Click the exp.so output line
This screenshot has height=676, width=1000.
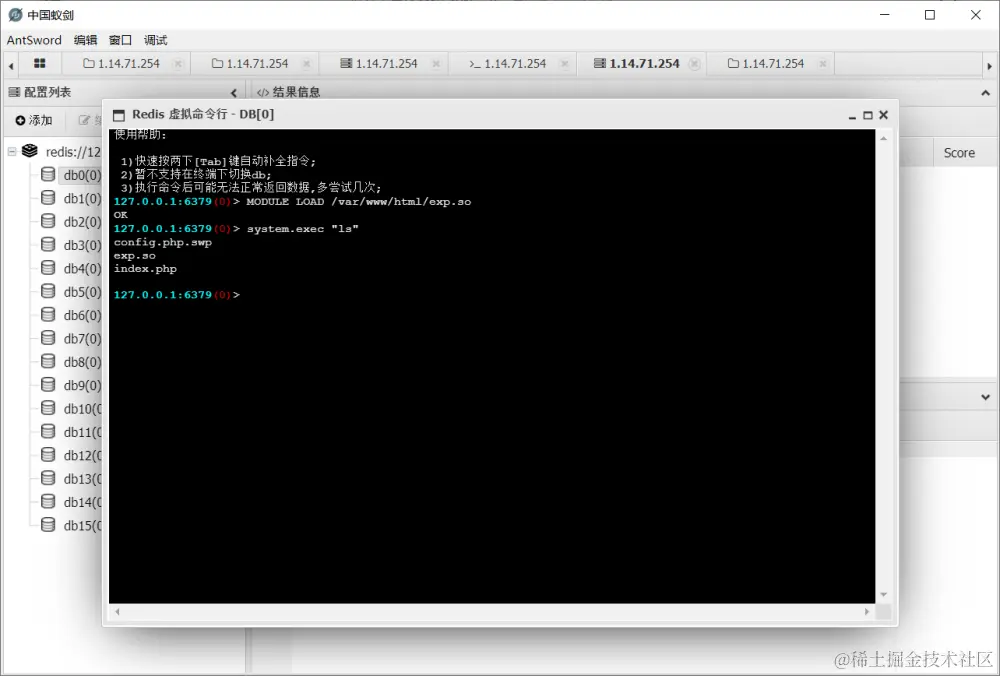point(135,256)
